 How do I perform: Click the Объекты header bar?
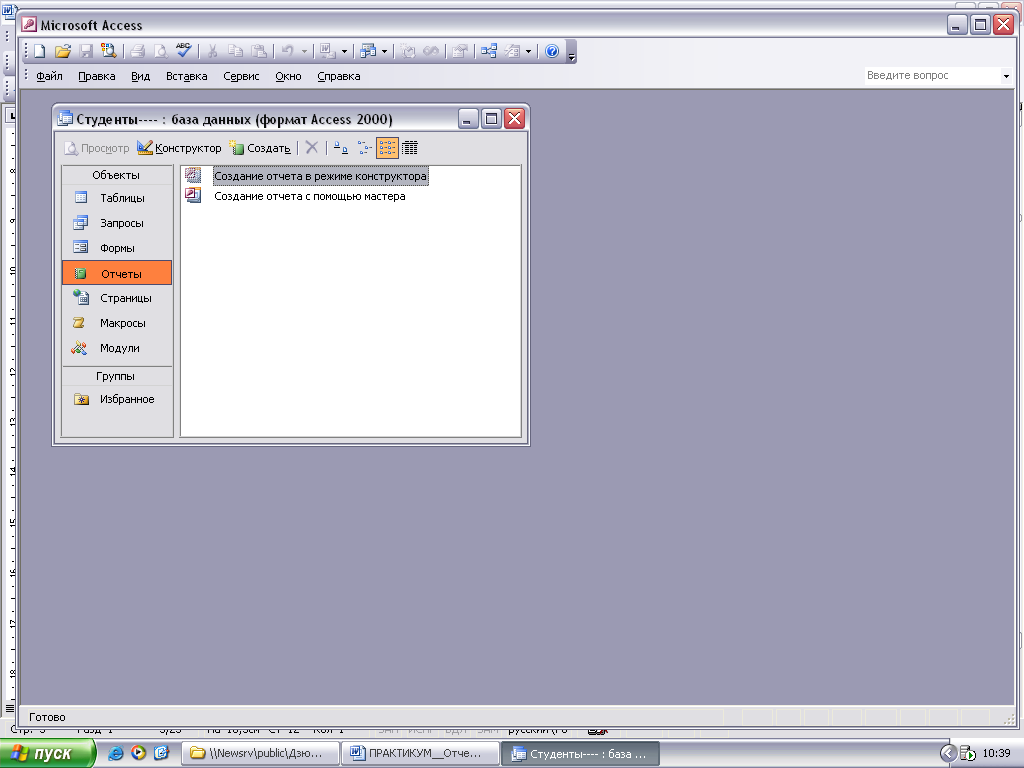pyautogui.click(x=117, y=175)
